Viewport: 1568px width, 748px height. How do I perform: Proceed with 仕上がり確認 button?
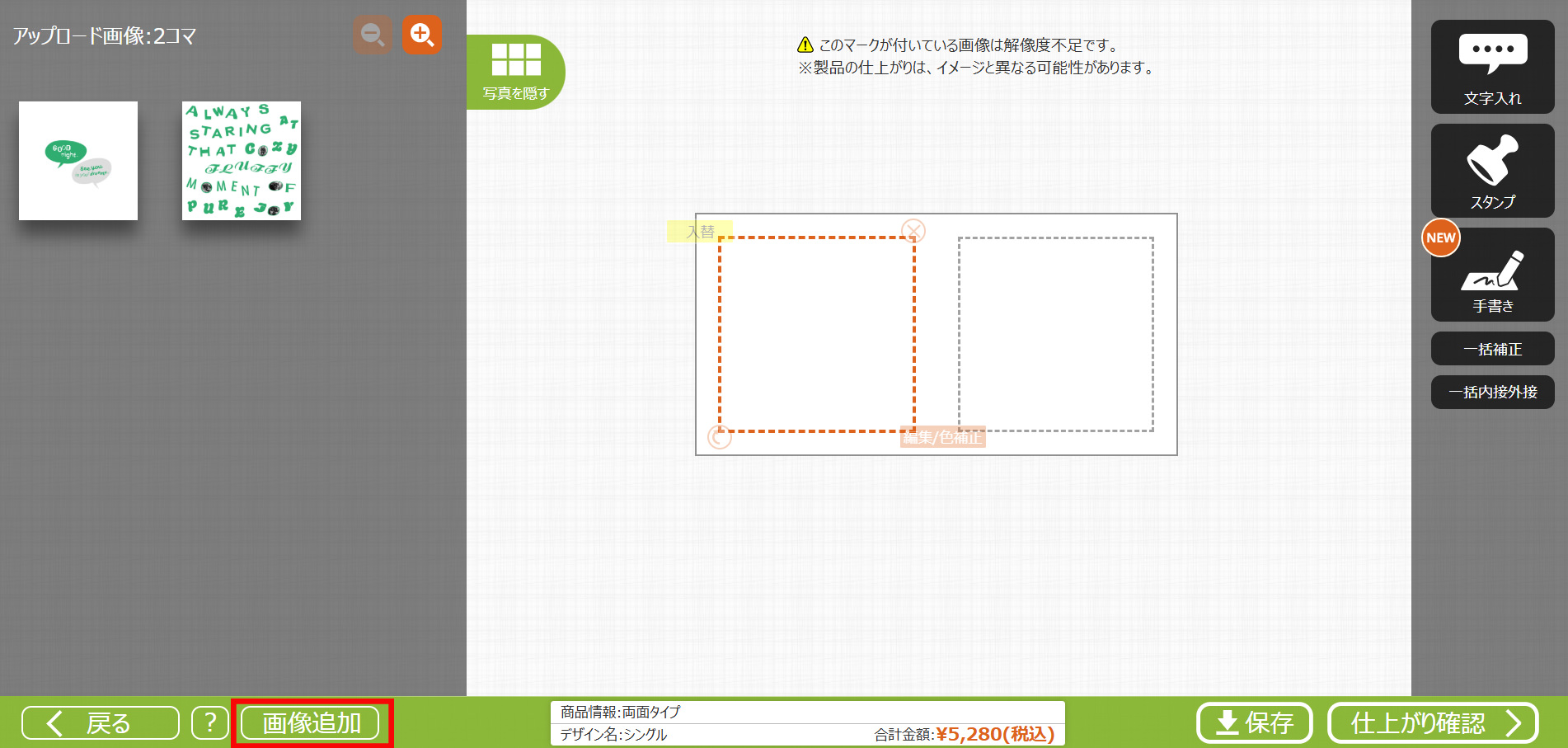click(x=1434, y=723)
